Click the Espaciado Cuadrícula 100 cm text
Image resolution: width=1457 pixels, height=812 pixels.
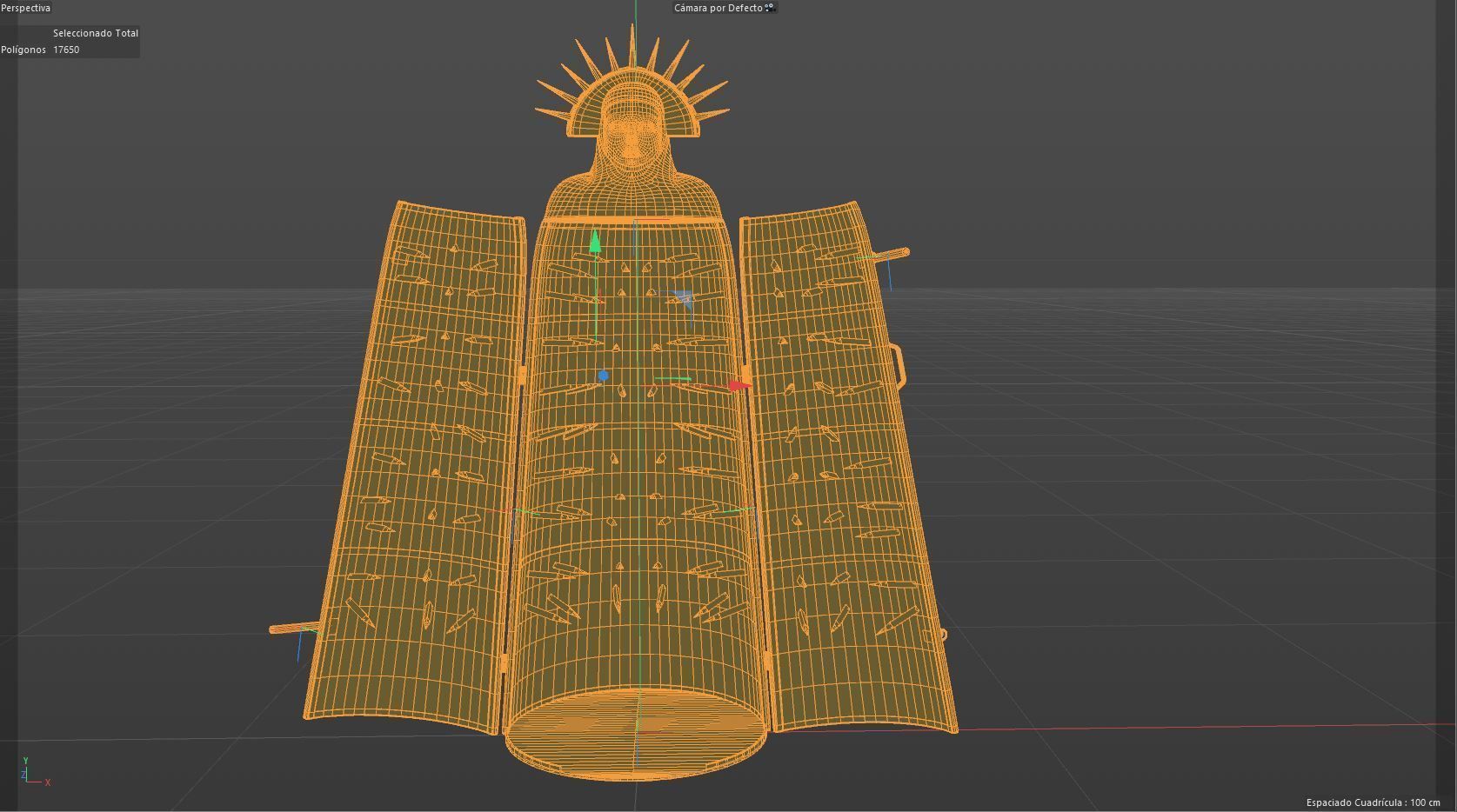pos(1373,802)
